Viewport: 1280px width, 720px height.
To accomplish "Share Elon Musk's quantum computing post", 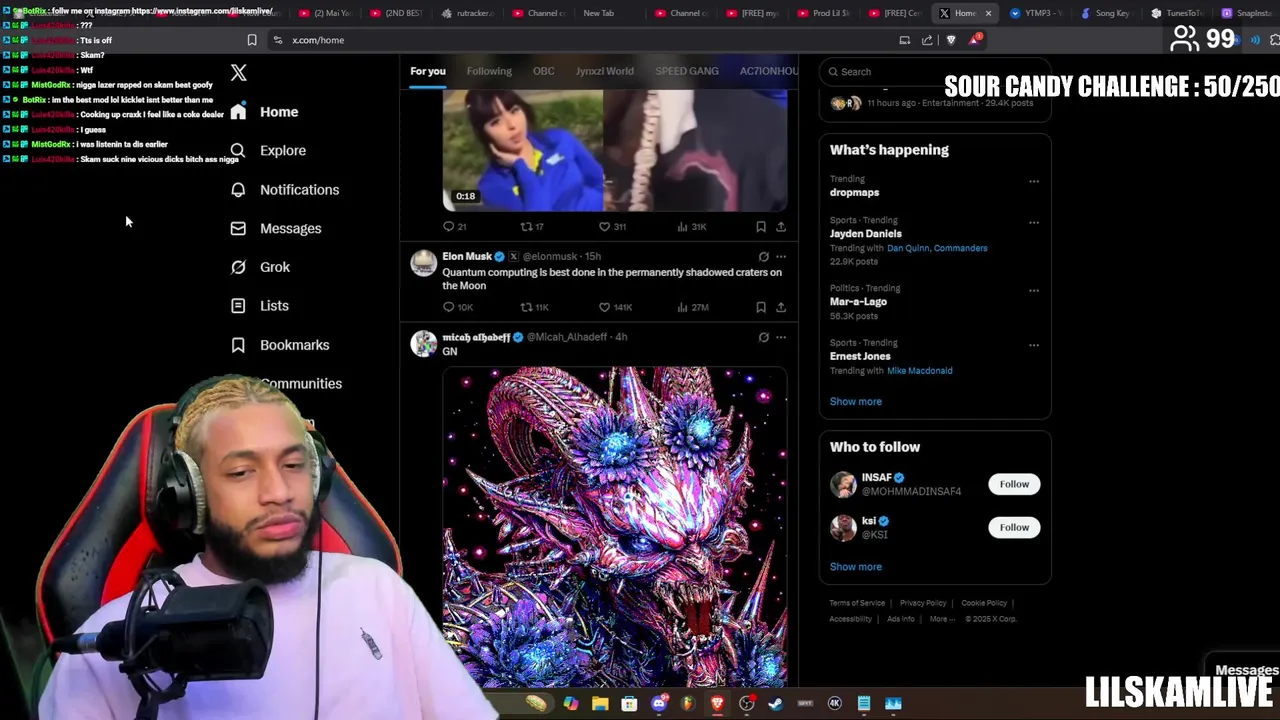I will pos(781,307).
